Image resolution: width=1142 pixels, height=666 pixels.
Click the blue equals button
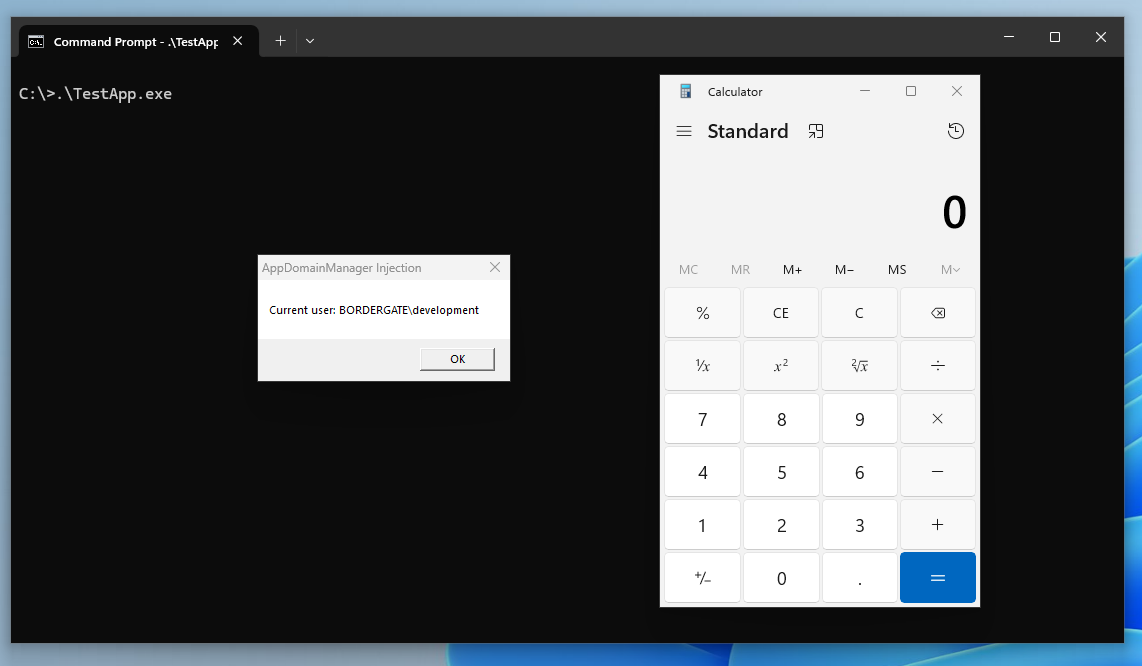pos(937,578)
